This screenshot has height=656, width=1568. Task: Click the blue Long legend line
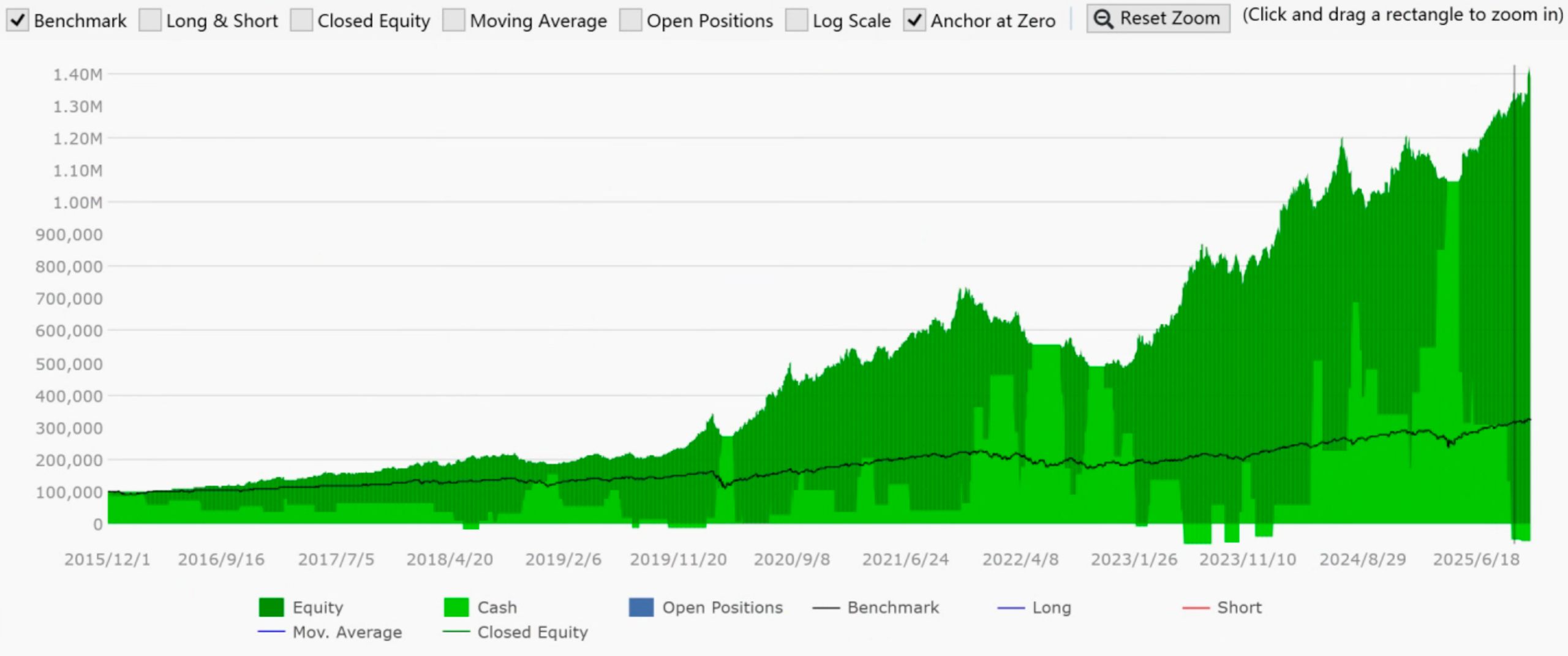click(x=1011, y=608)
